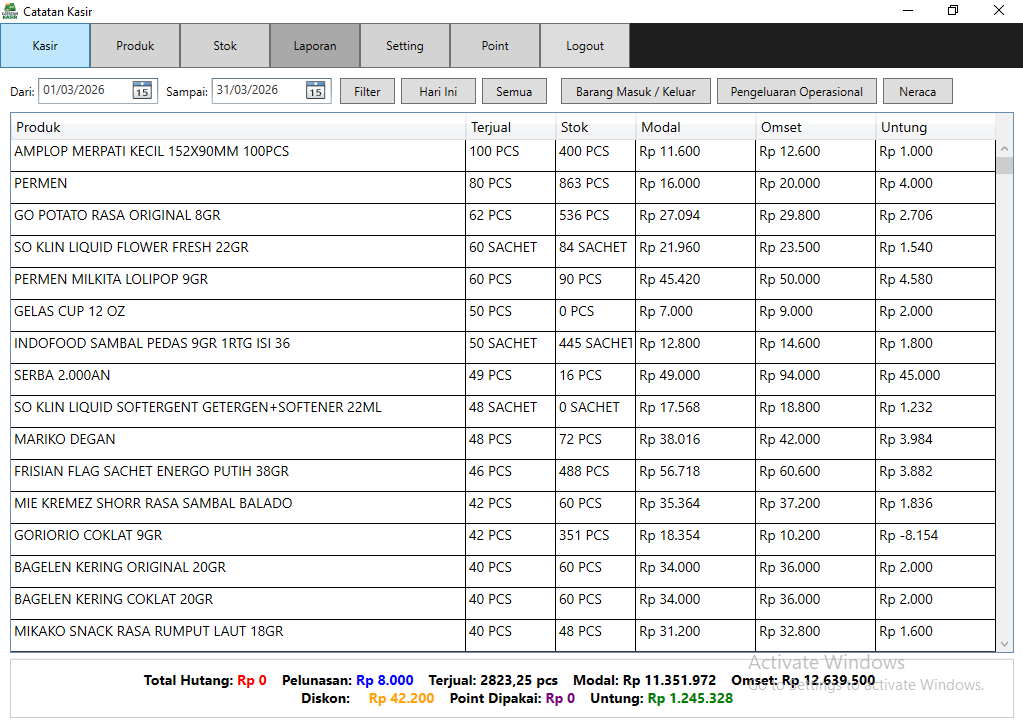Apply the date Filter button

(x=367, y=92)
